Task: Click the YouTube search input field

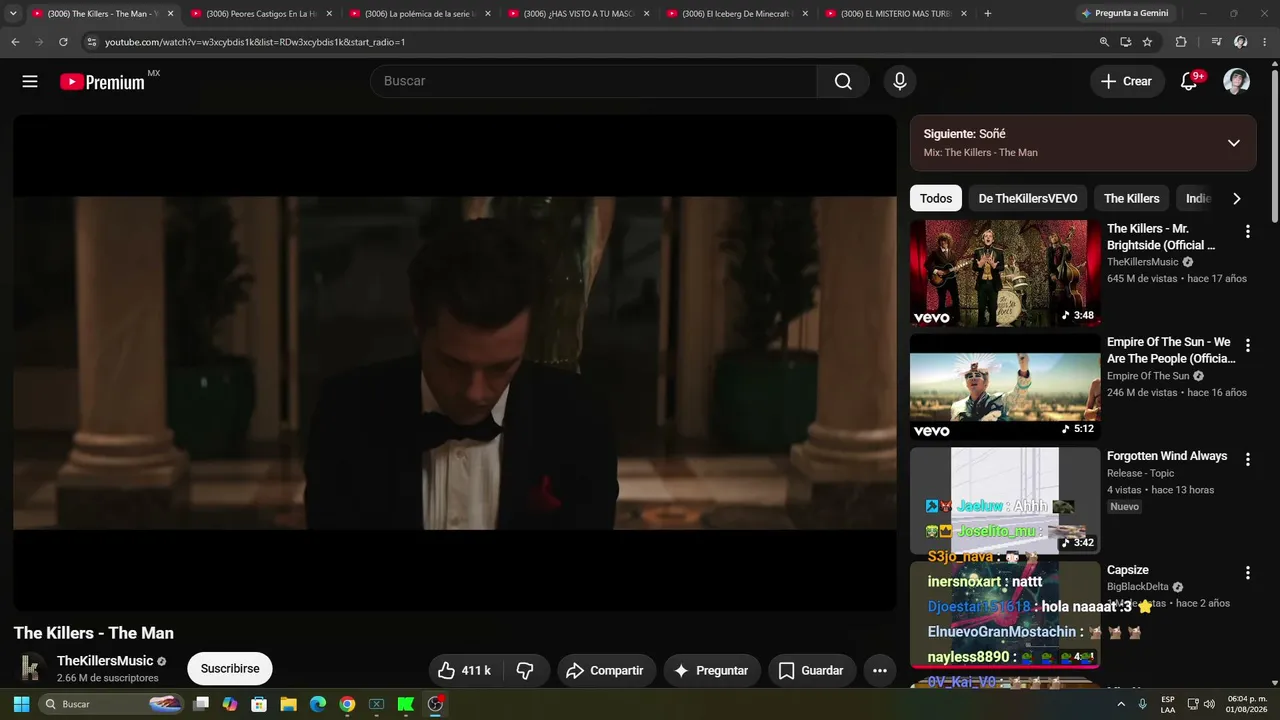Action: [594, 82]
